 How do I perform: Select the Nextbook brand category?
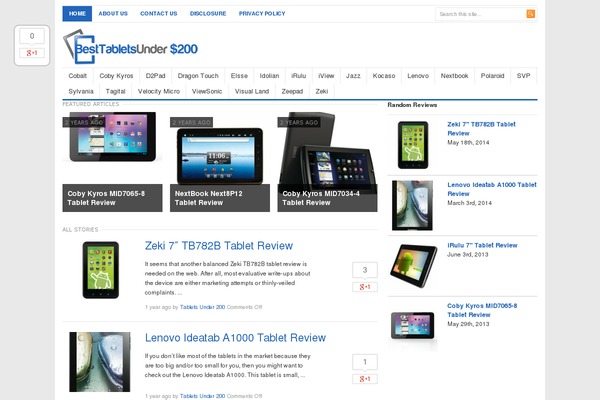pyautogui.click(x=454, y=76)
